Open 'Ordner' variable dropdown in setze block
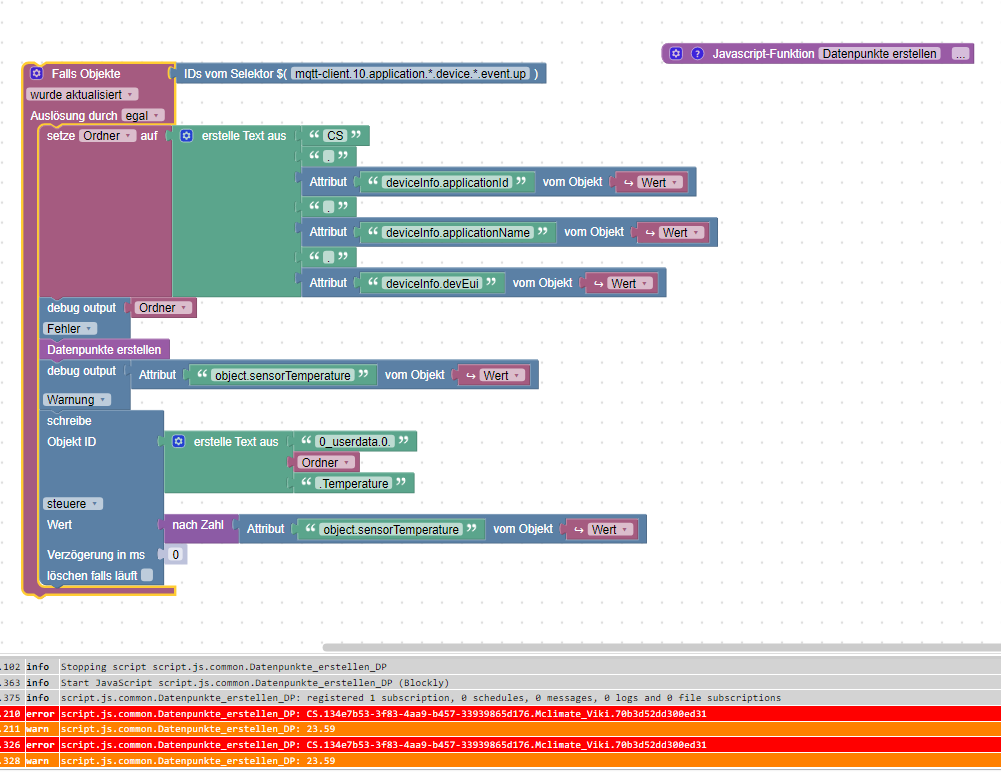The height and width of the screenshot is (775, 1001). 107,136
